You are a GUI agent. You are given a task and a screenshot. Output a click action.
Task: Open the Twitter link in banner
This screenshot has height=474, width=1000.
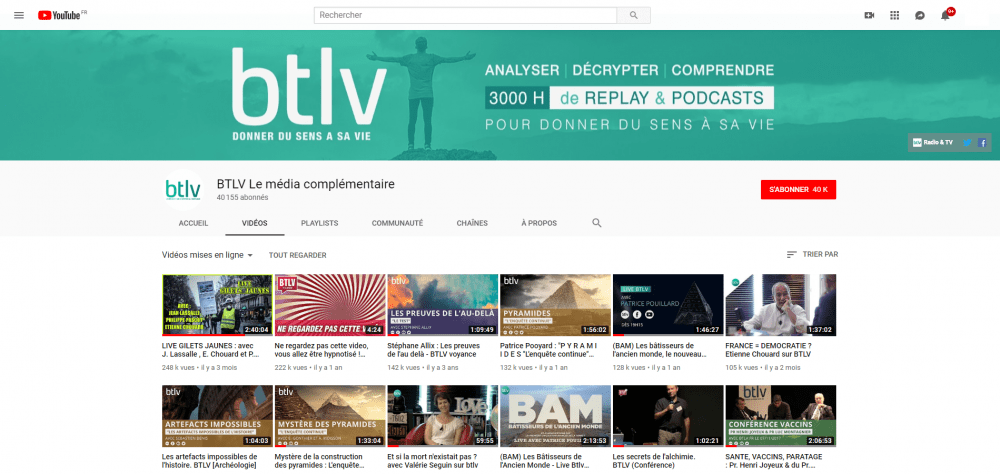(x=967, y=143)
